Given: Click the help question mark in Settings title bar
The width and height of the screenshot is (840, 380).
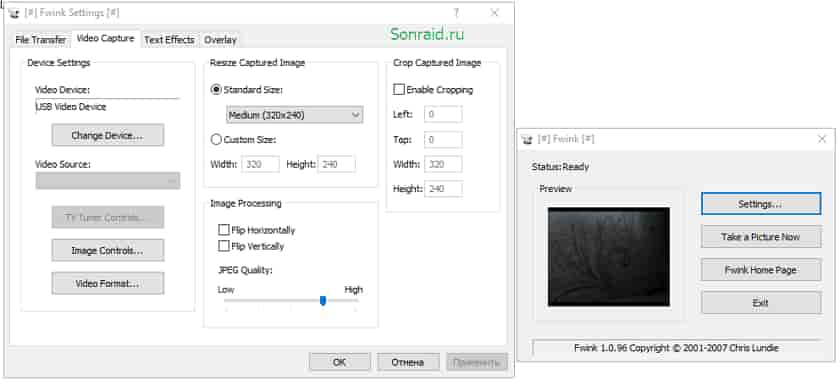Looking at the screenshot, I should (x=456, y=13).
